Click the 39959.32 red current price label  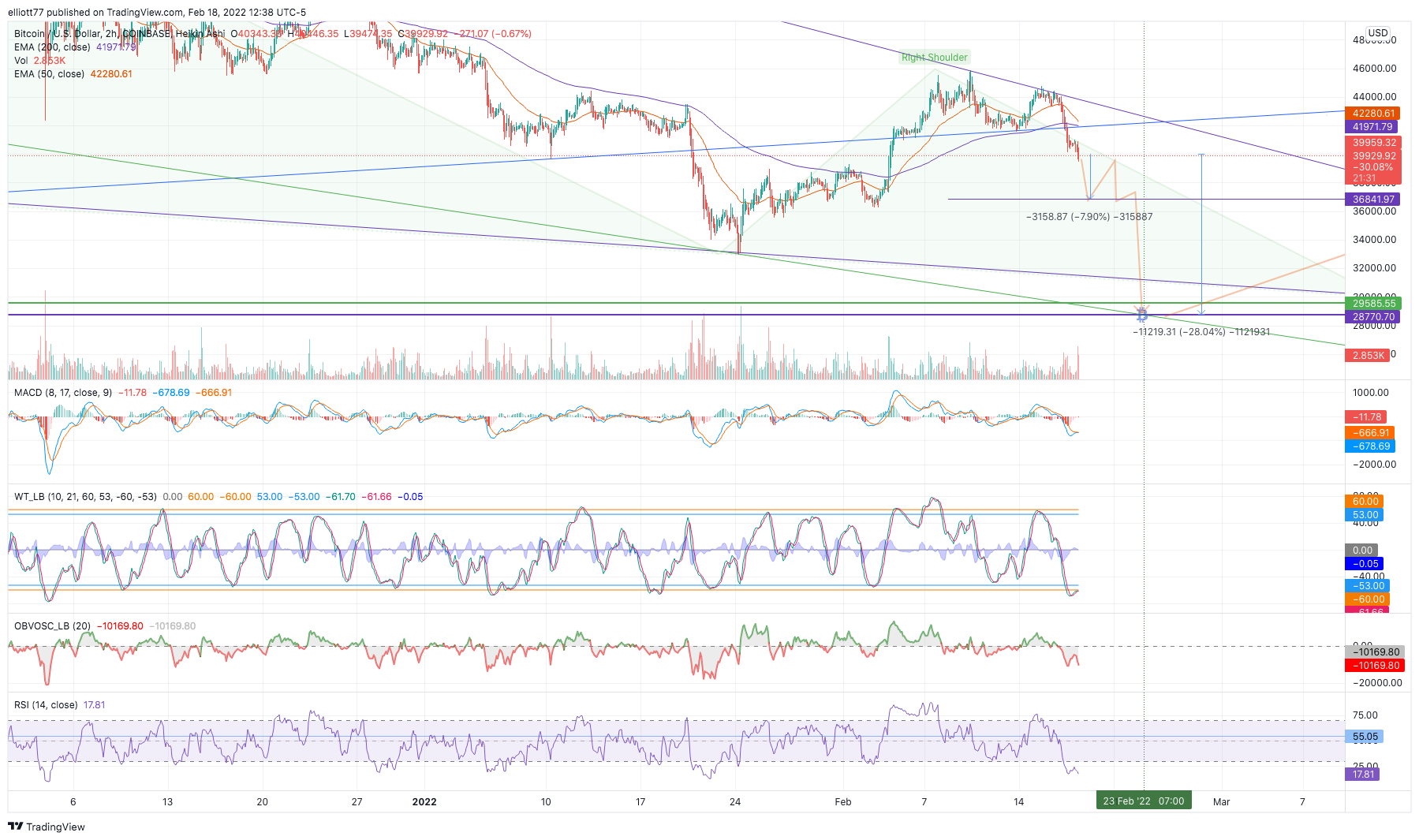[x=1373, y=143]
